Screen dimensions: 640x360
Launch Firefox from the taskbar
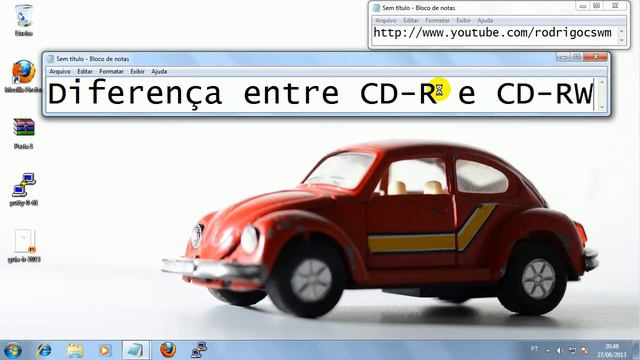[168, 350]
